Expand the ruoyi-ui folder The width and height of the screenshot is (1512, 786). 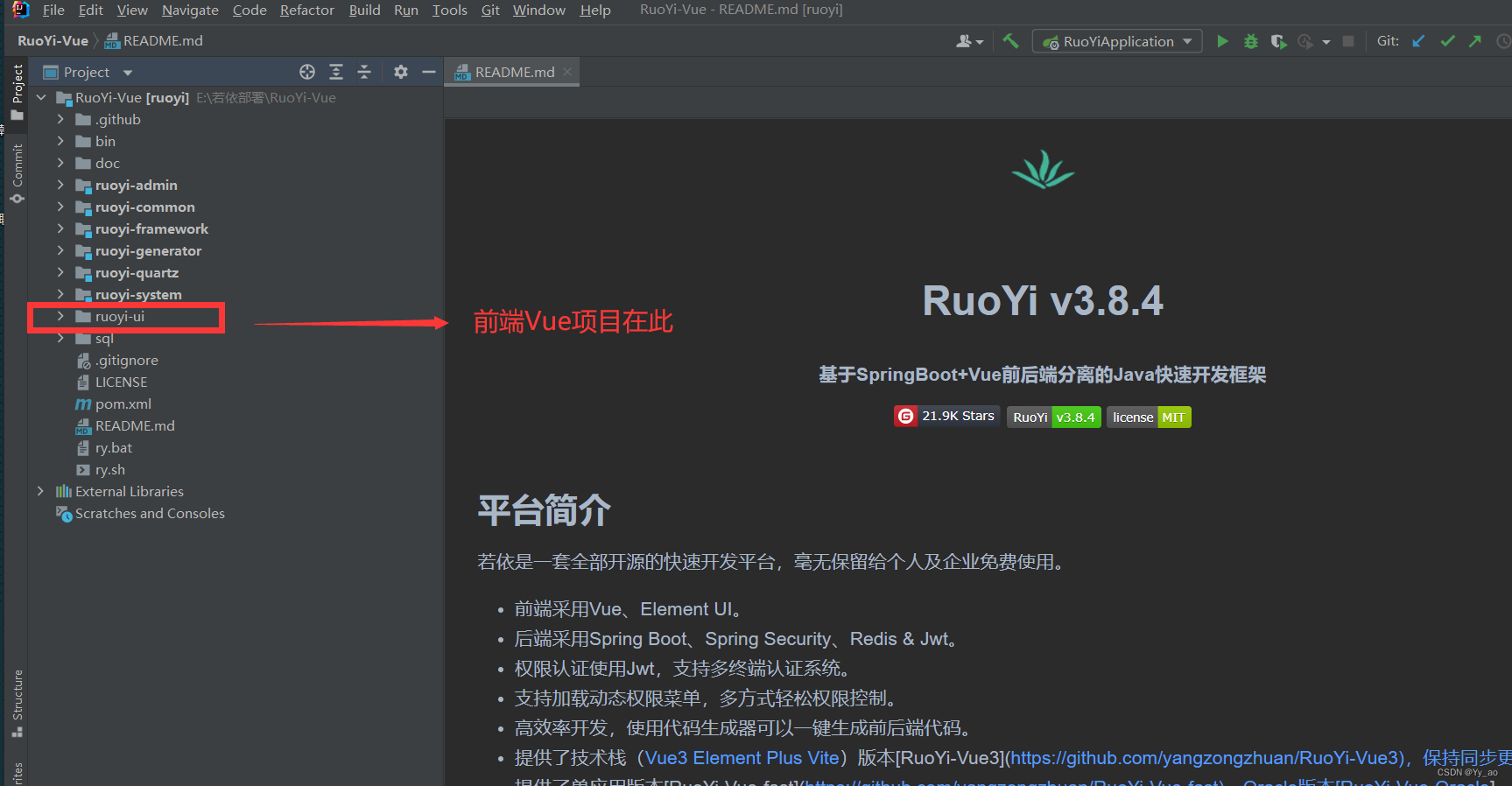[x=60, y=316]
